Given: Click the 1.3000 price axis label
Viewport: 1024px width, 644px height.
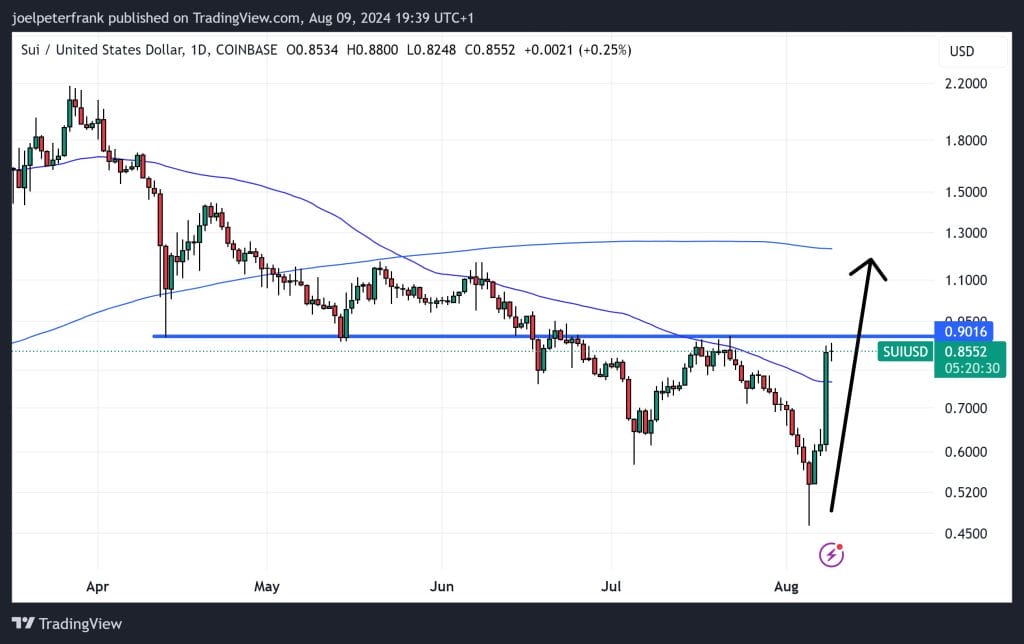Looking at the screenshot, I should click(966, 233).
